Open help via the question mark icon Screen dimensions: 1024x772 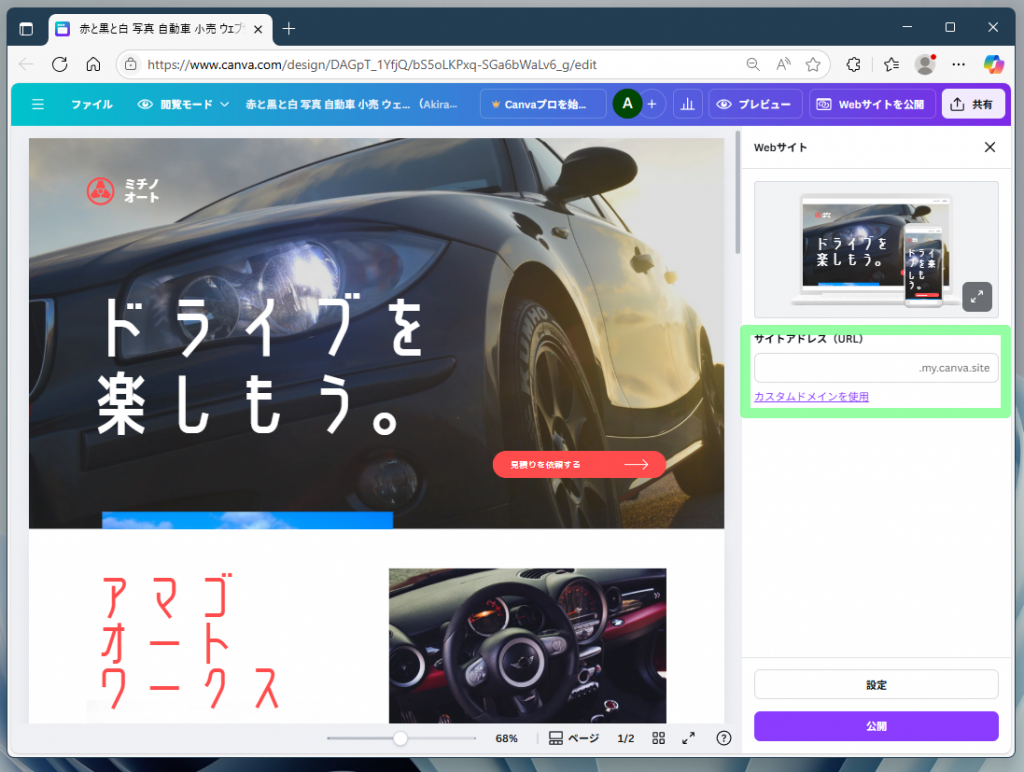[x=723, y=738]
